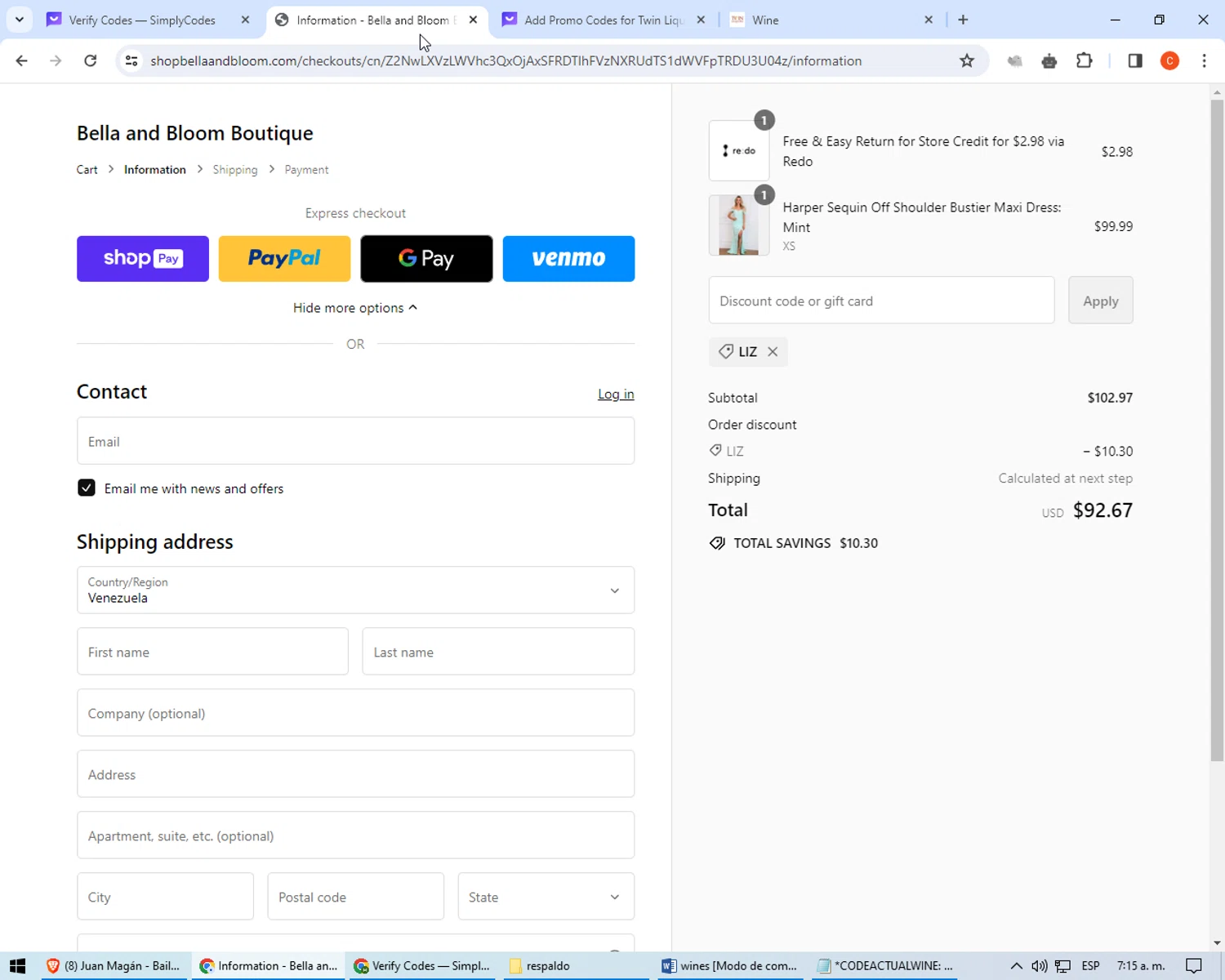Pay with PayPal
The height and width of the screenshot is (980, 1225).
pos(284,259)
